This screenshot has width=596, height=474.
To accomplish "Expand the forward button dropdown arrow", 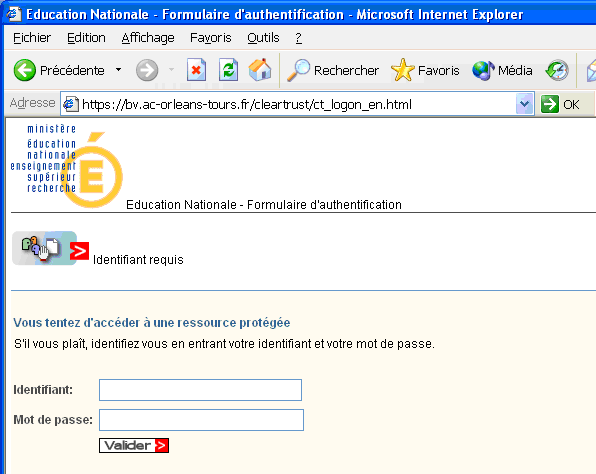I will point(171,70).
